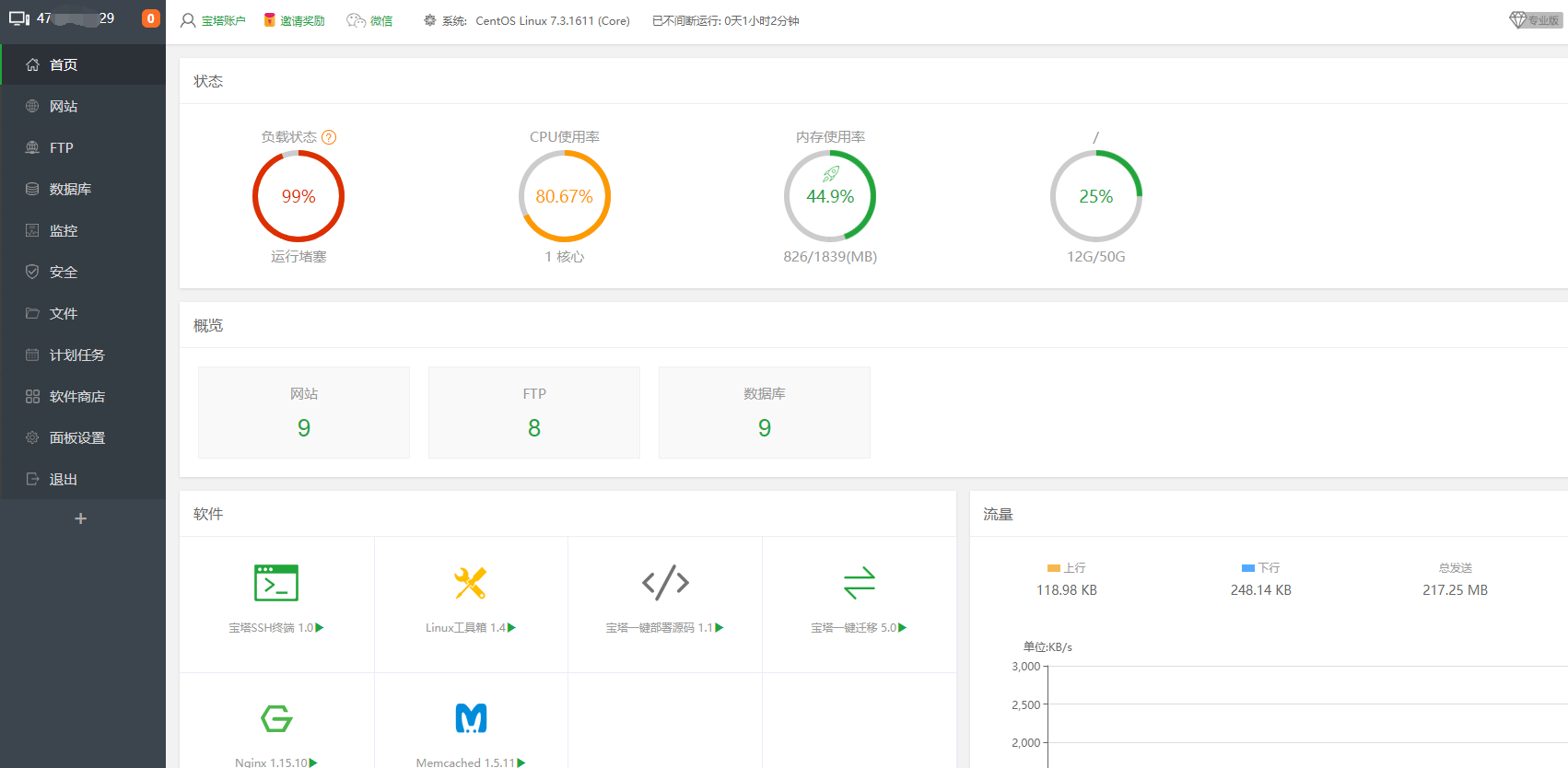Viewport: 1568px width, 768px height.
Task: Open the 安全 security menu
Action: (x=83, y=272)
